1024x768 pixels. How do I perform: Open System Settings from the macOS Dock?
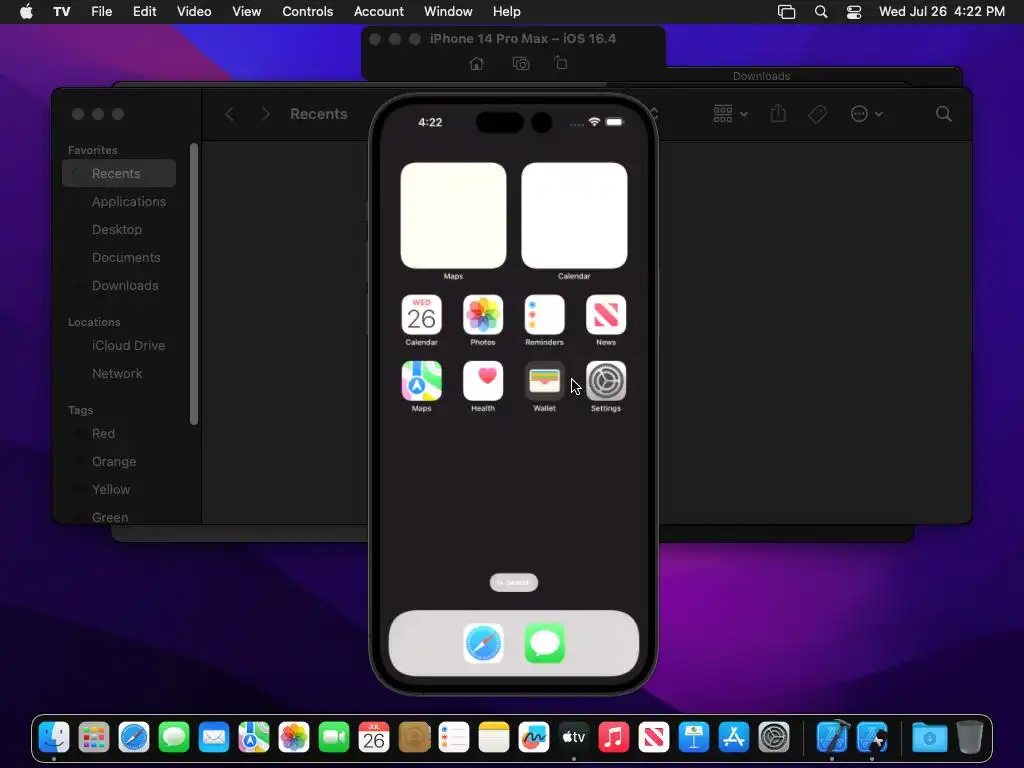774,738
